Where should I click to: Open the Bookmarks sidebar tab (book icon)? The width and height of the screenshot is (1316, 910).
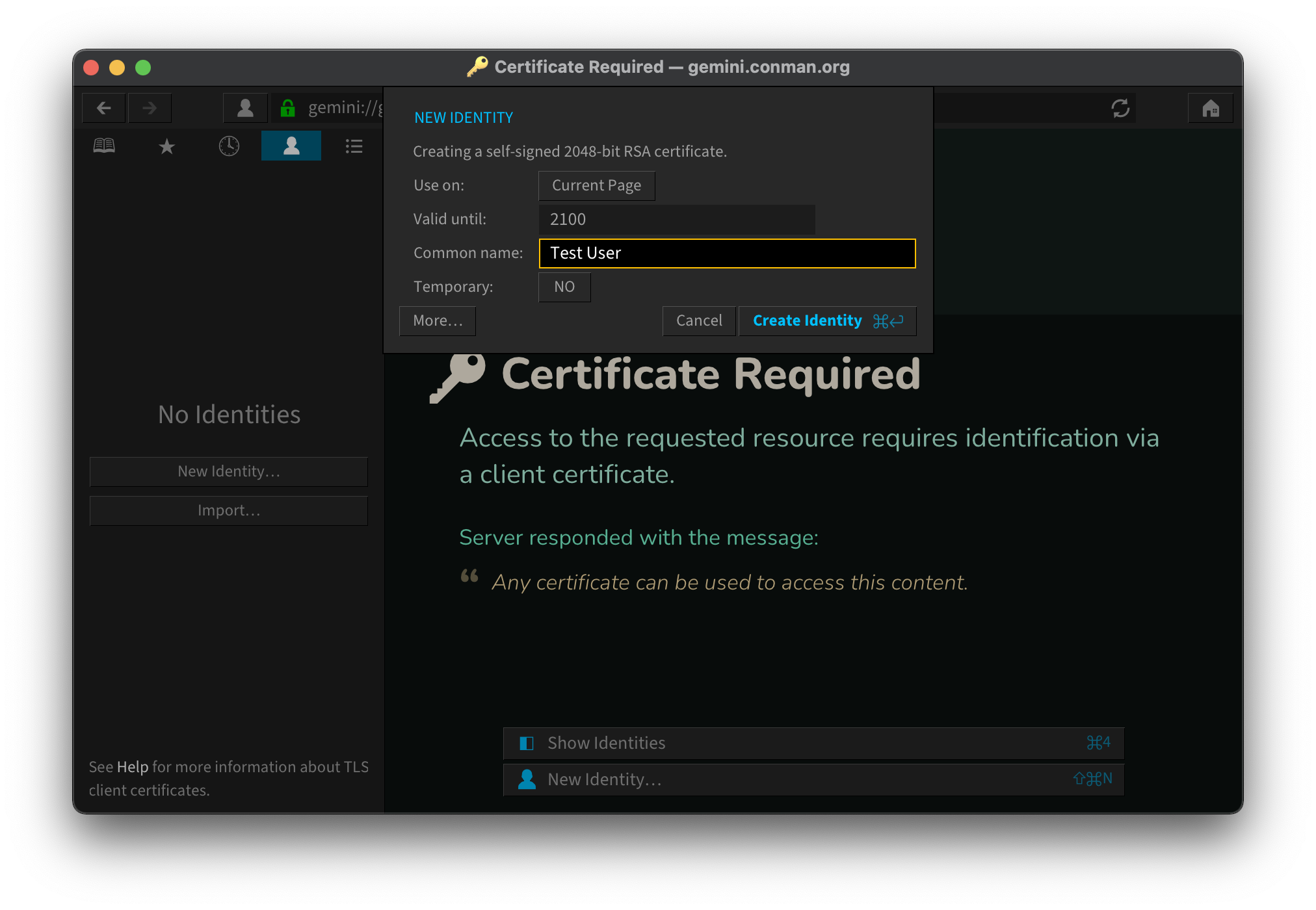tap(104, 146)
